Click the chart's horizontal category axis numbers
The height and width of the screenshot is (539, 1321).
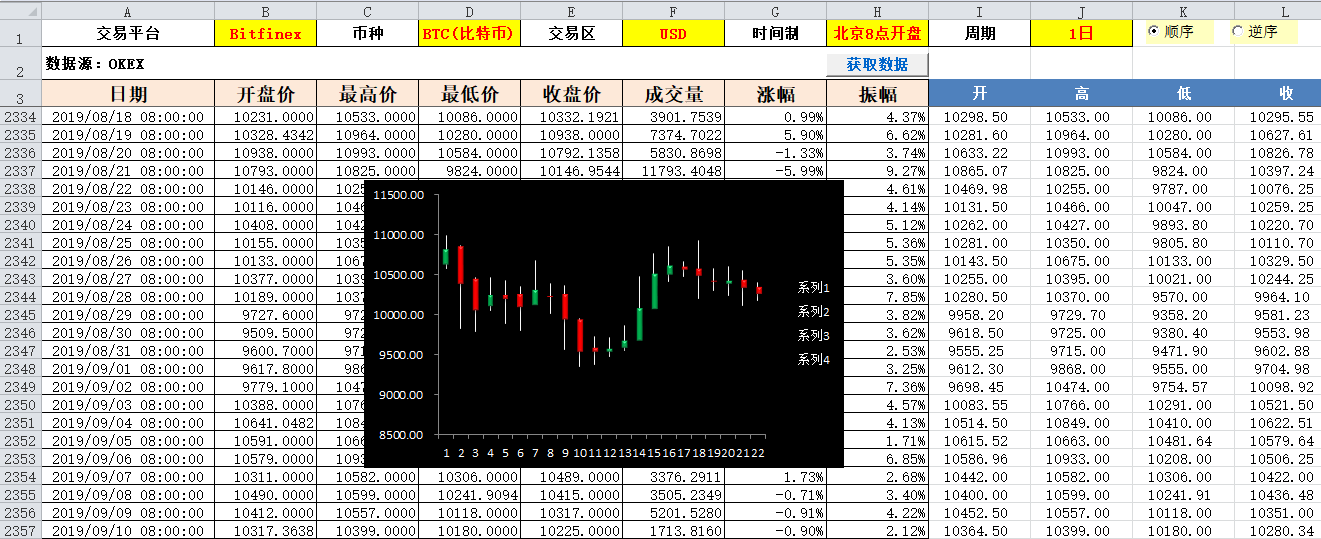coord(603,453)
